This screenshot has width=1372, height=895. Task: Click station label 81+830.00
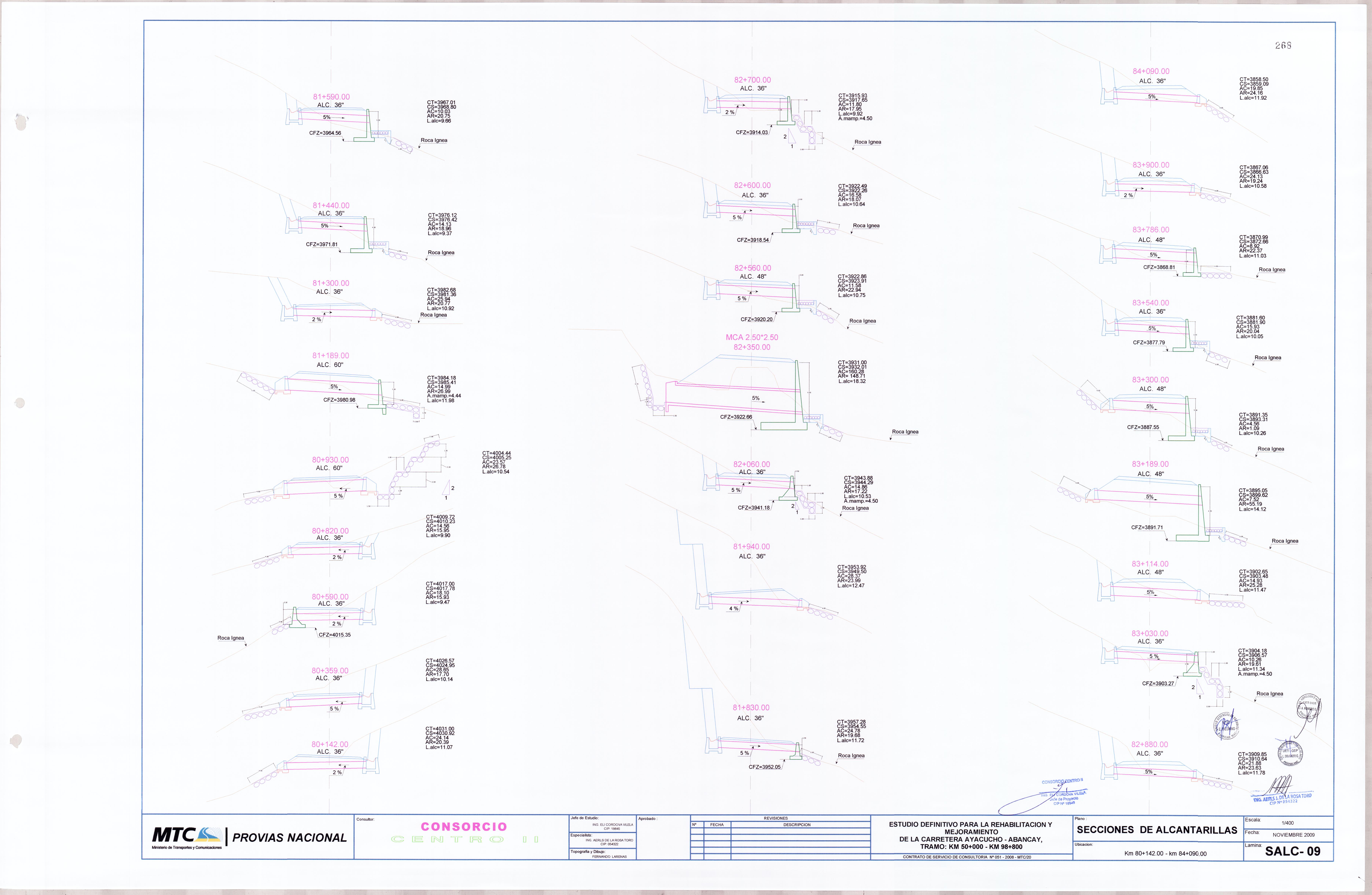pos(751,708)
